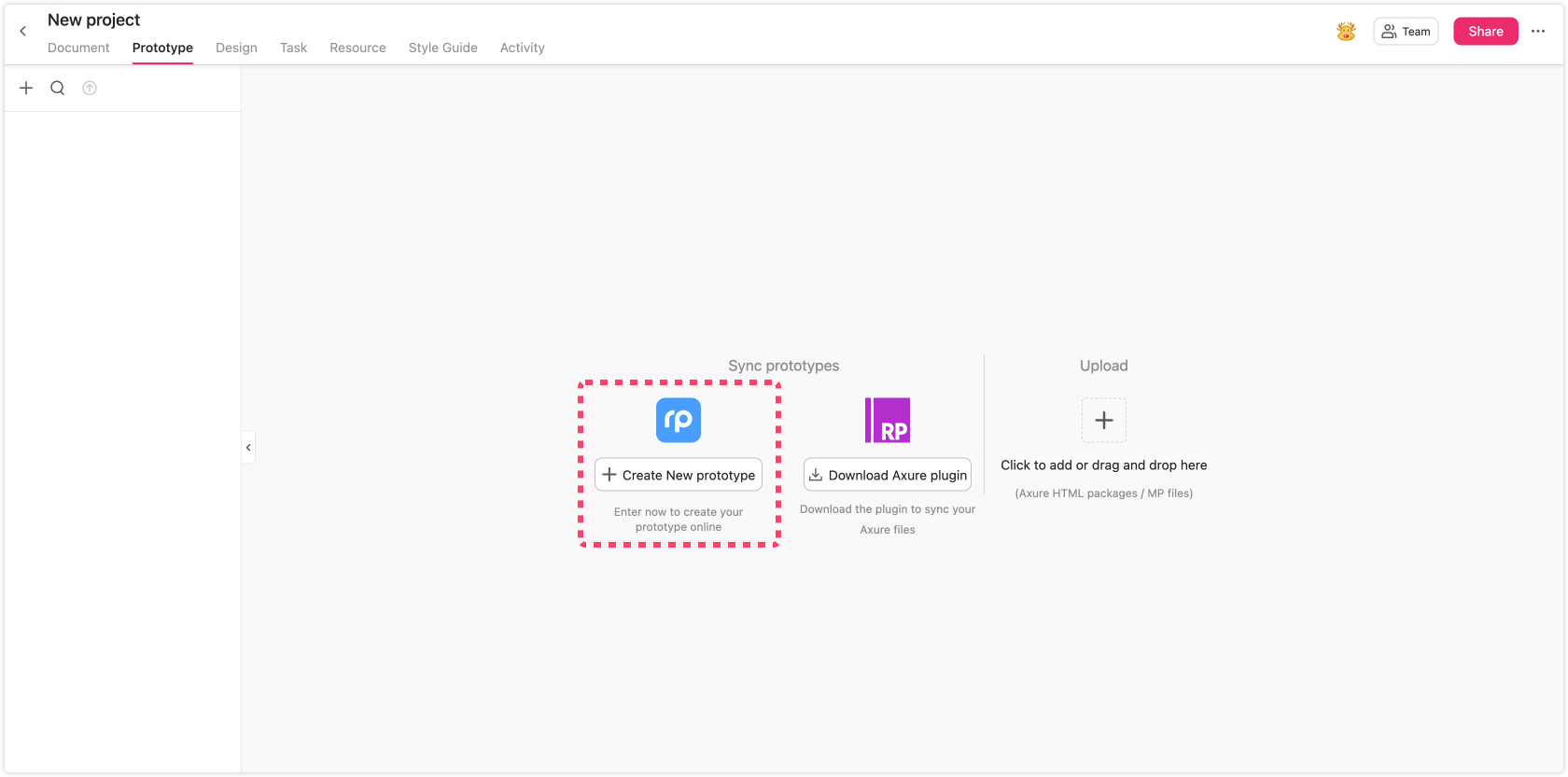This screenshot has height=777, width=1568.
Task: Click '(Axure HTML packages / MP files)' note
Action: click(1104, 493)
